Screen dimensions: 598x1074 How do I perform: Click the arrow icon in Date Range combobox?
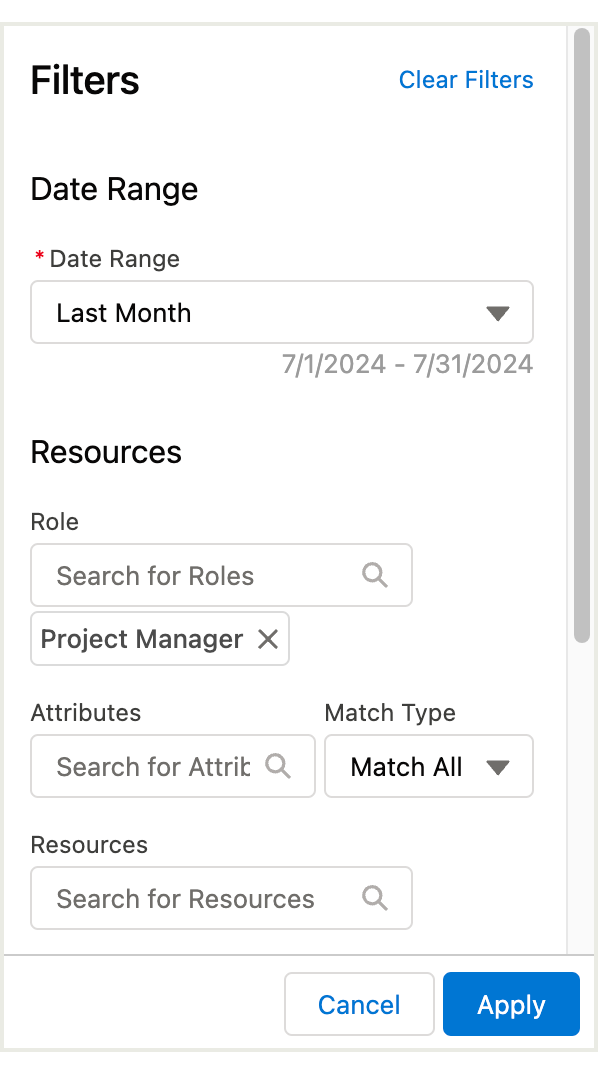(497, 314)
